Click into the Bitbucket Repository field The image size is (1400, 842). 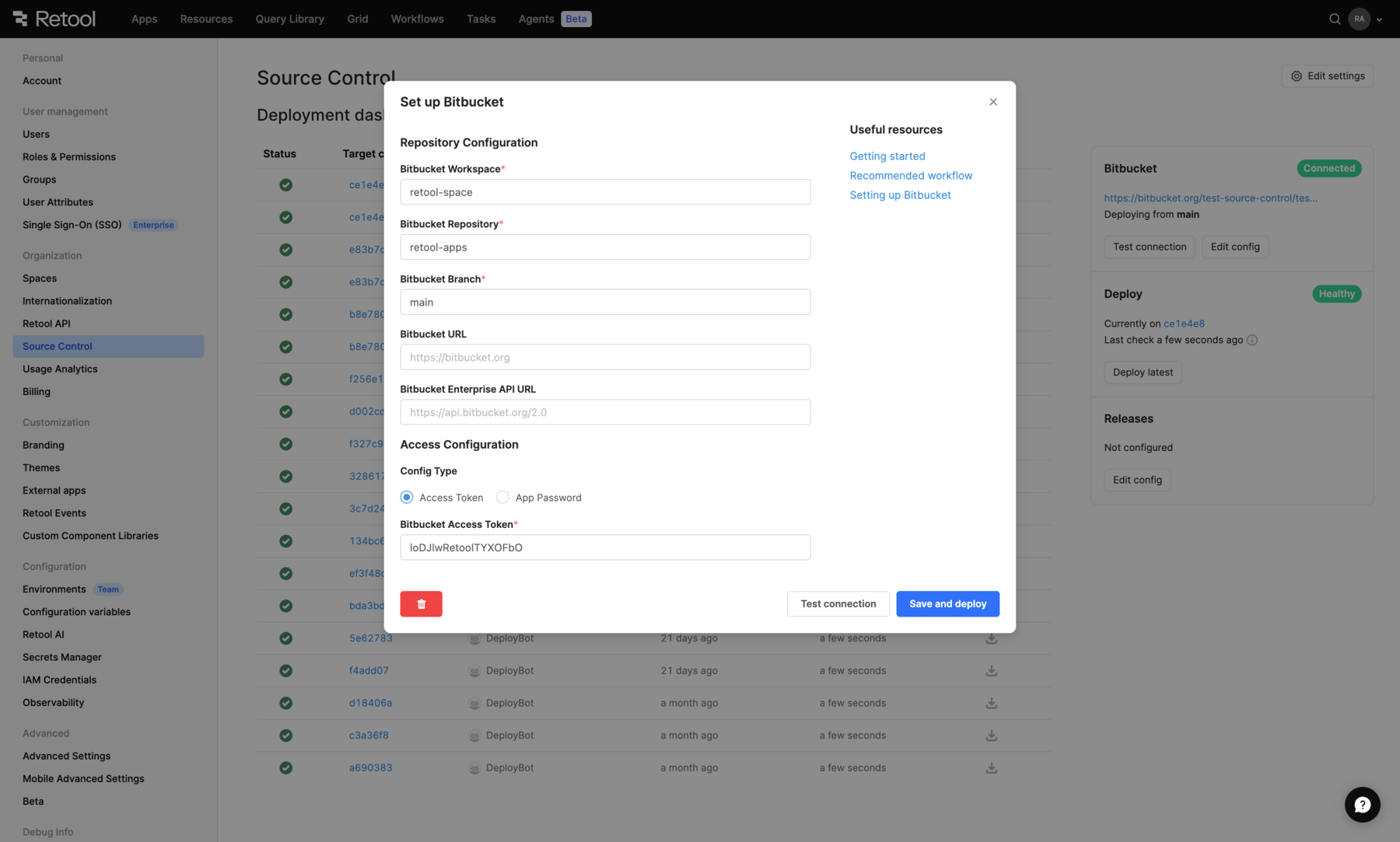coord(605,247)
